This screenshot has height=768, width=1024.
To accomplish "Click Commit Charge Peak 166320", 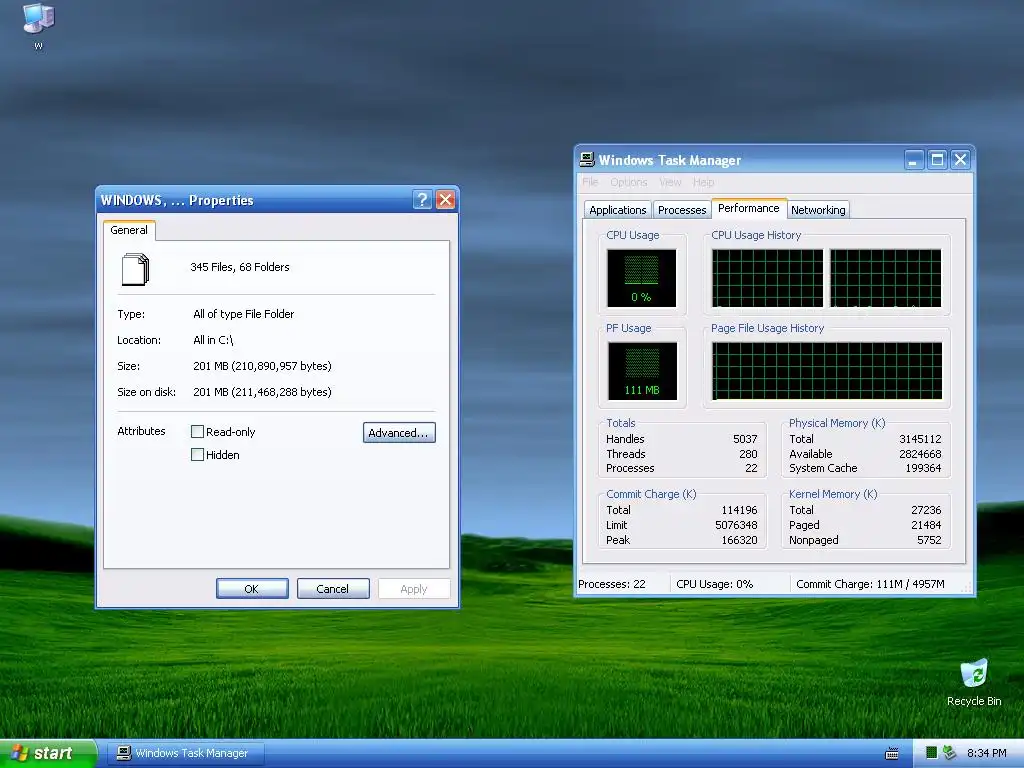I will pos(739,540).
